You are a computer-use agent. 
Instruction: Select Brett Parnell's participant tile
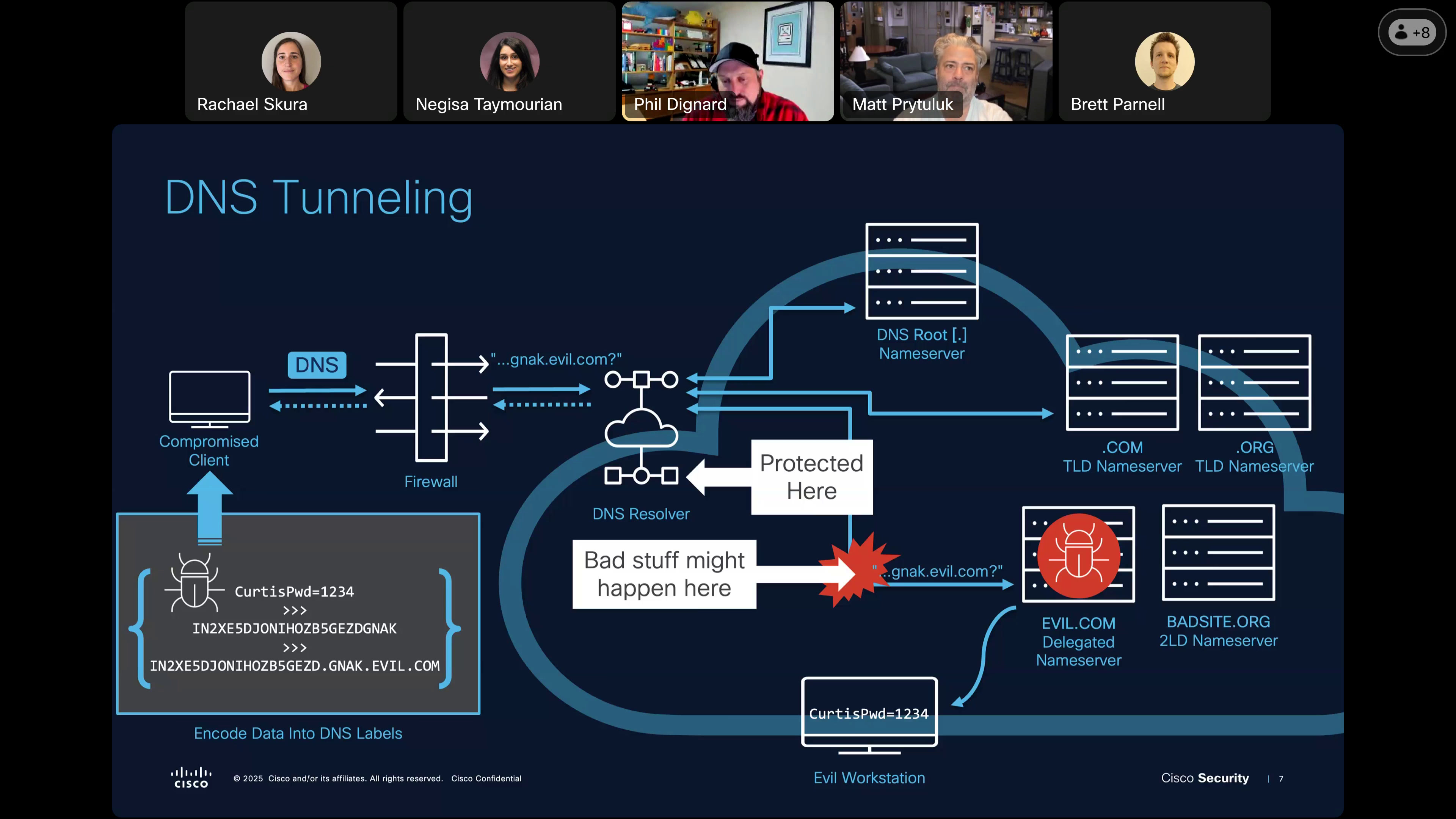pyautogui.click(x=1164, y=61)
